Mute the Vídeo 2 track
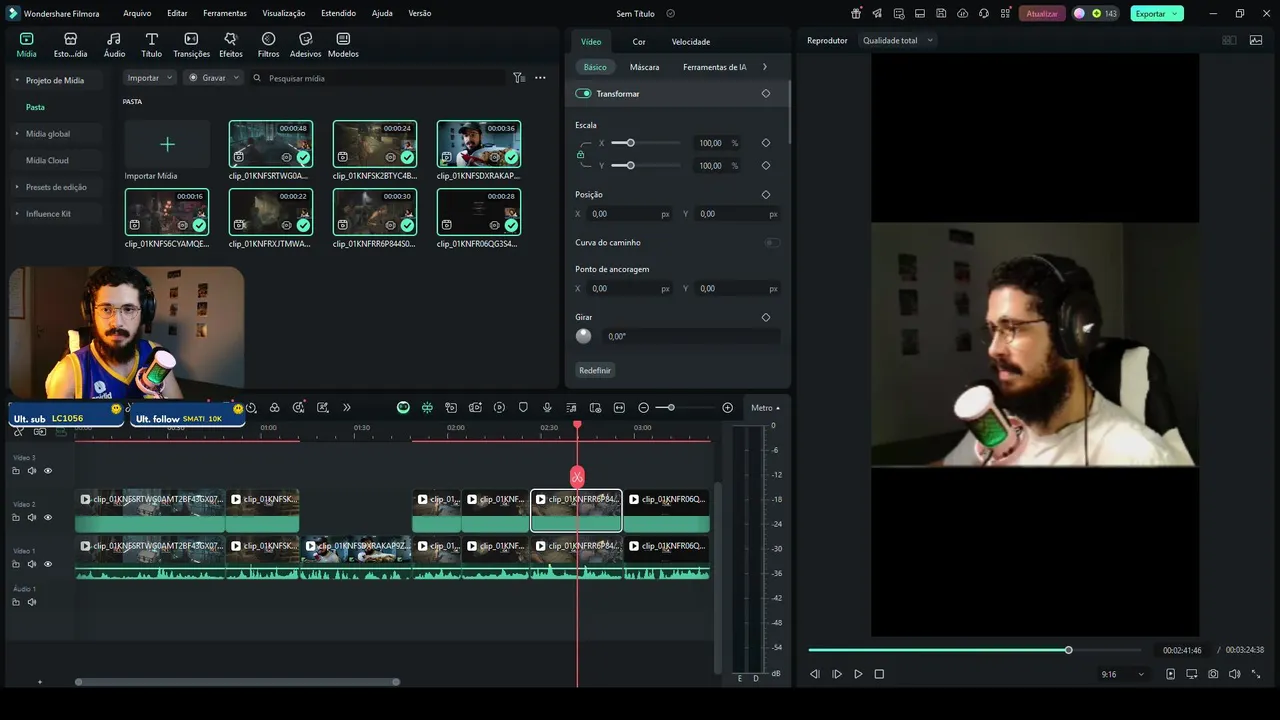The image size is (1280, 720). (x=32, y=517)
